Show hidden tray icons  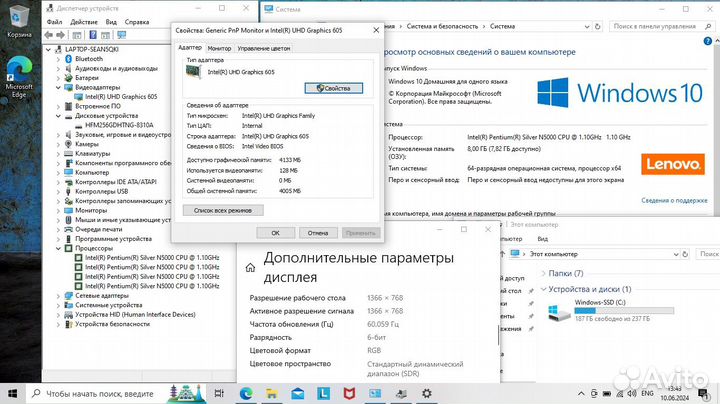point(581,393)
